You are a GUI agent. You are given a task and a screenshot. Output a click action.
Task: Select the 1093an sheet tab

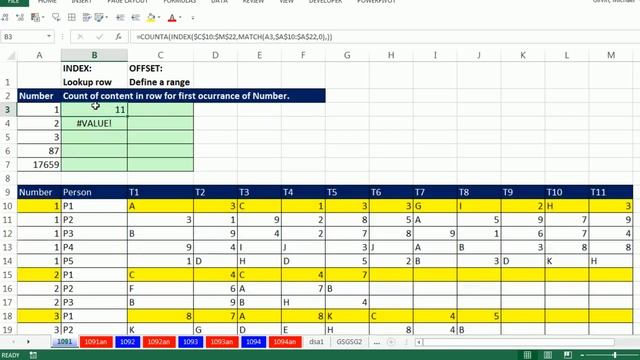click(x=222, y=342)
